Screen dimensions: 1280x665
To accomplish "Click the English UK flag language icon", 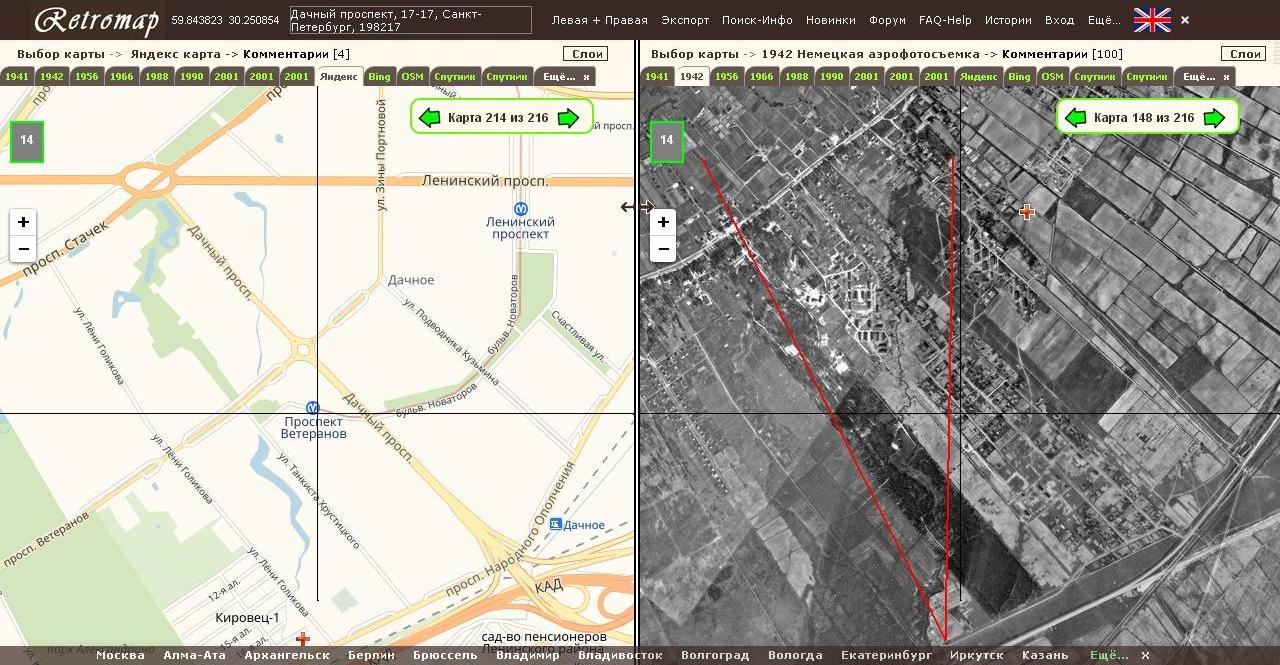I will click(1152, 19).
